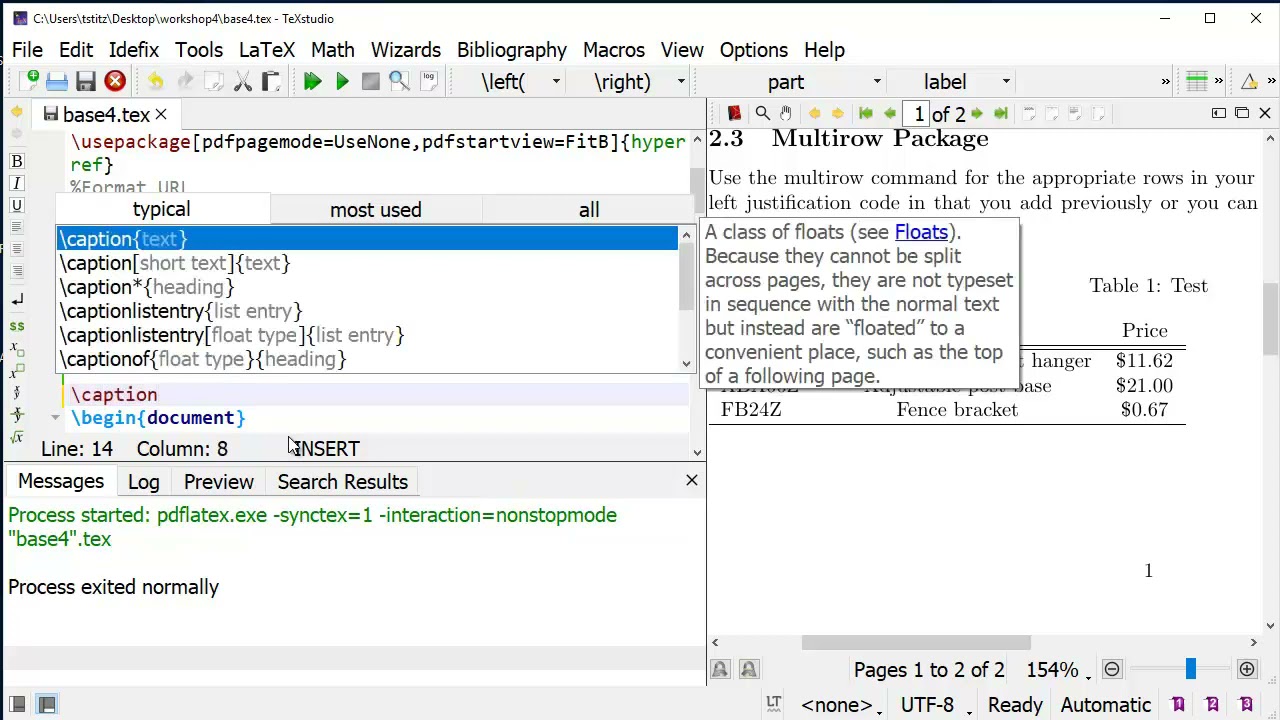This screenshot has width=1280, height=720.
Task: Open the Wizards menu
Action: pyautogui.click(x=405, y=50)
